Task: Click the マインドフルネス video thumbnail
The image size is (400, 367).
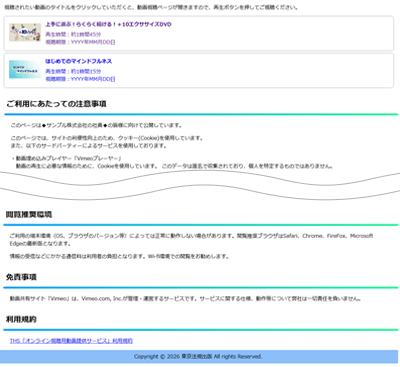Action: [25, 69]
